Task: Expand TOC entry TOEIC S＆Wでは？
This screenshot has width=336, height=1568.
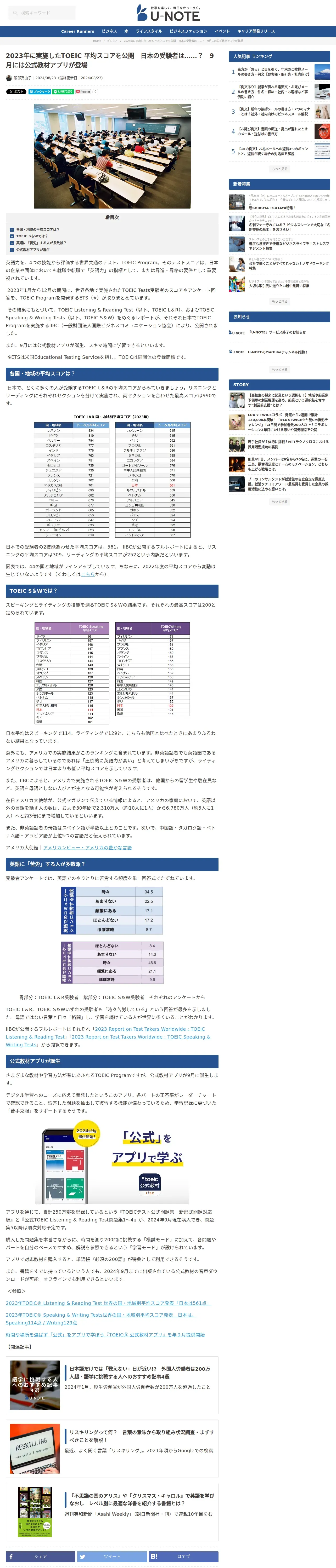Action: point(31,236)
